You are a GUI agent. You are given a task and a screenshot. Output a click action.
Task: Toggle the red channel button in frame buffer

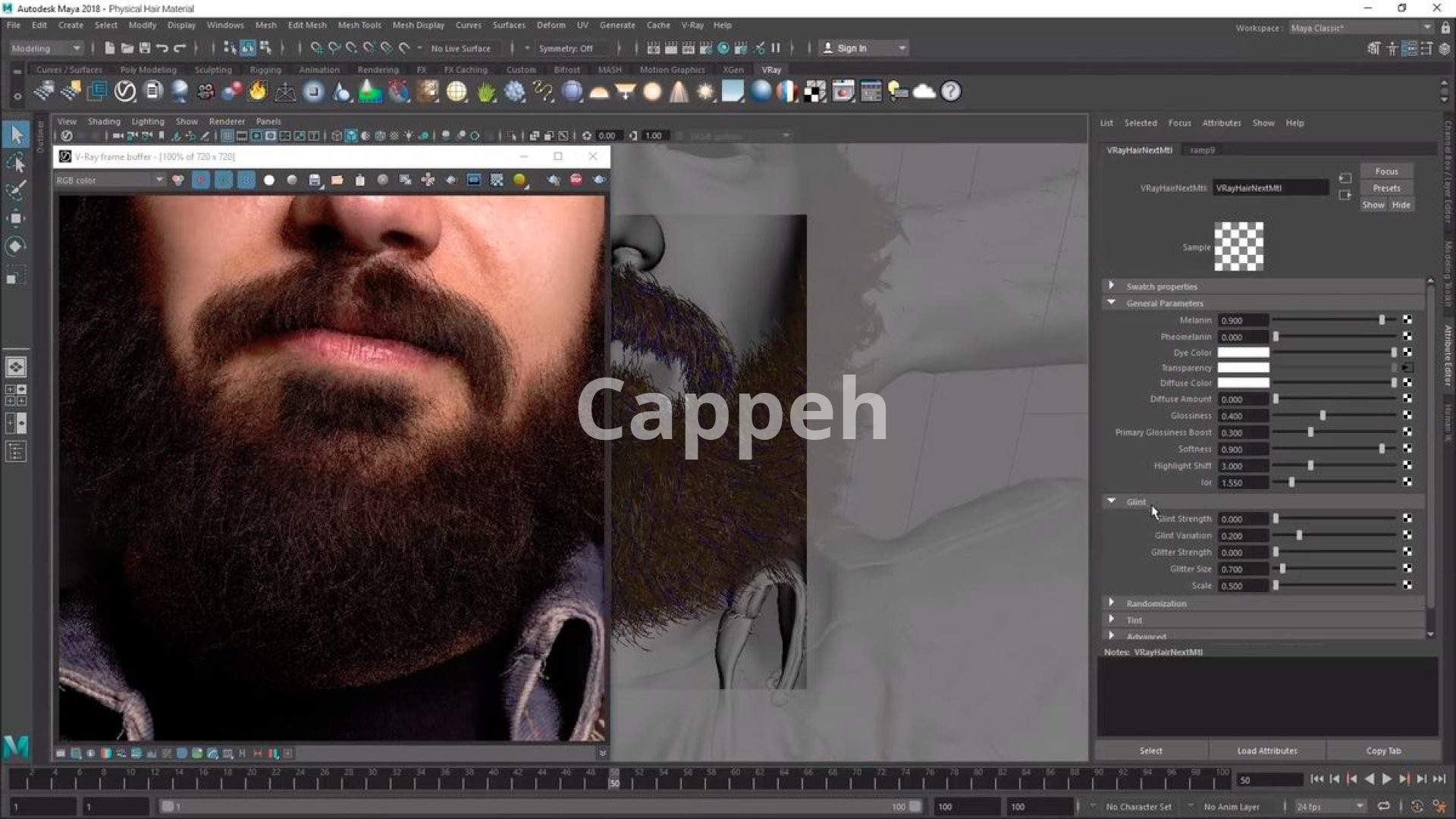(x=201, y=180)
